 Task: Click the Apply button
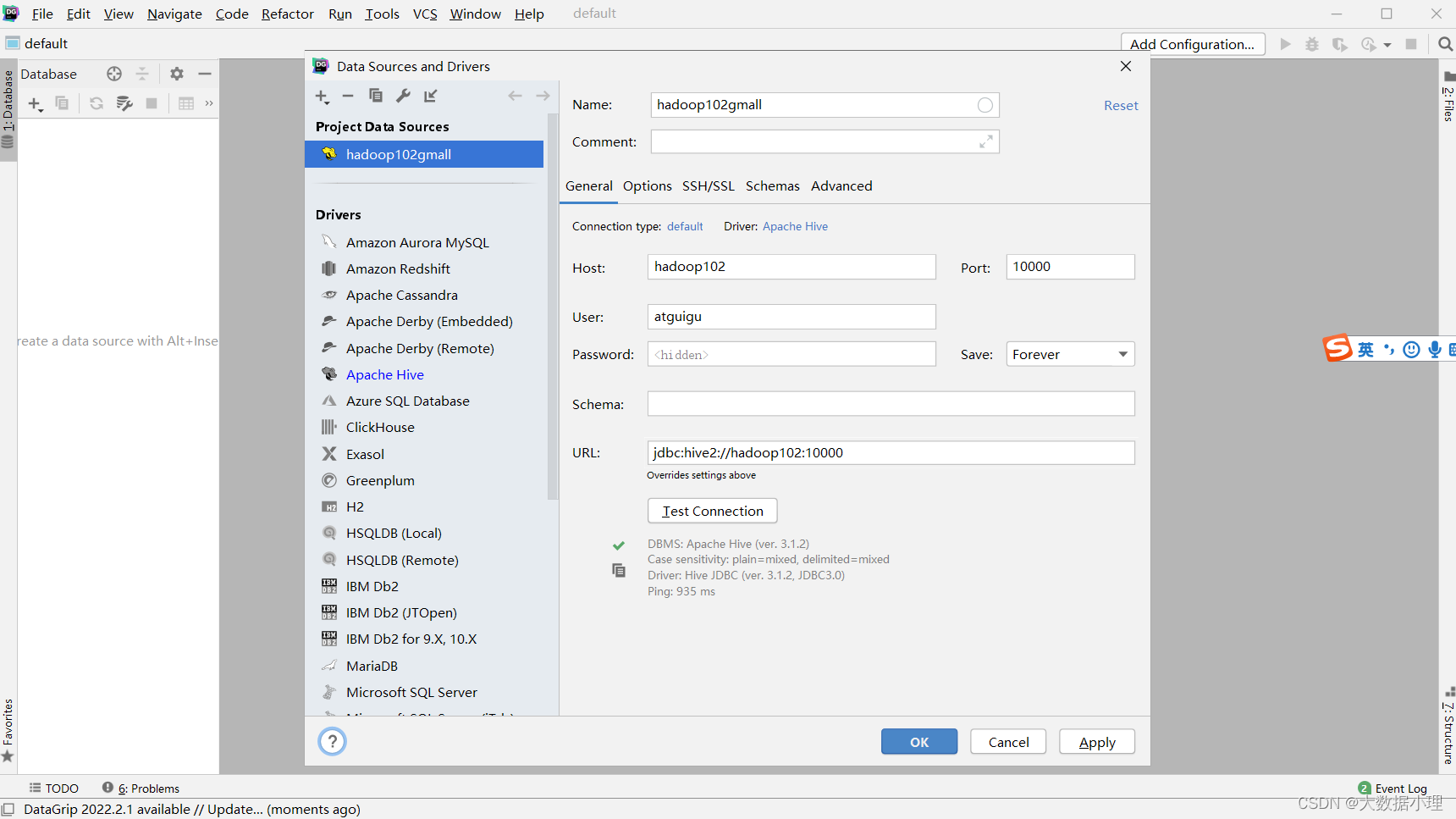pos(1097,742)
